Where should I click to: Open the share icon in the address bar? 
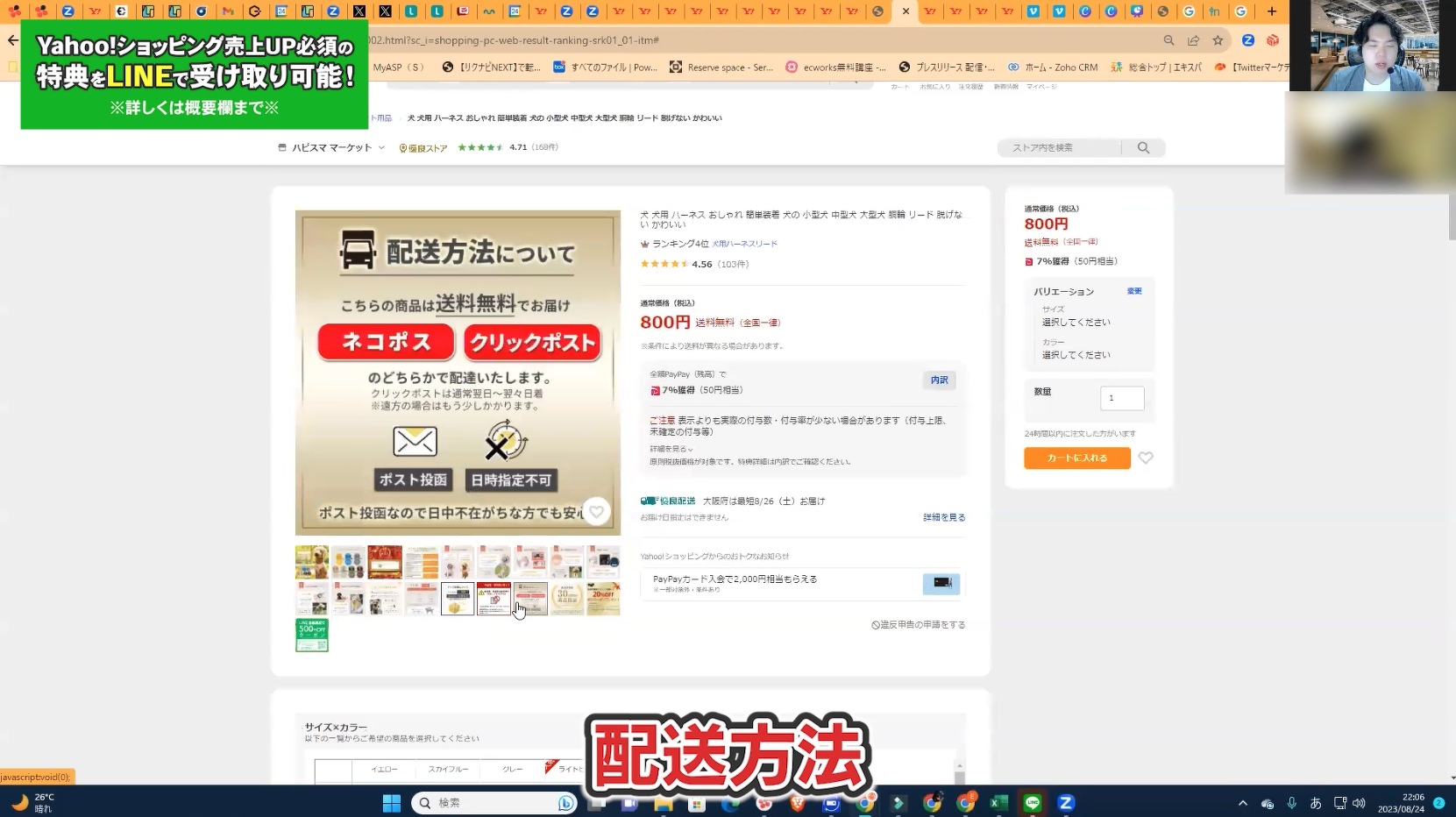[x=1193, y=40]
